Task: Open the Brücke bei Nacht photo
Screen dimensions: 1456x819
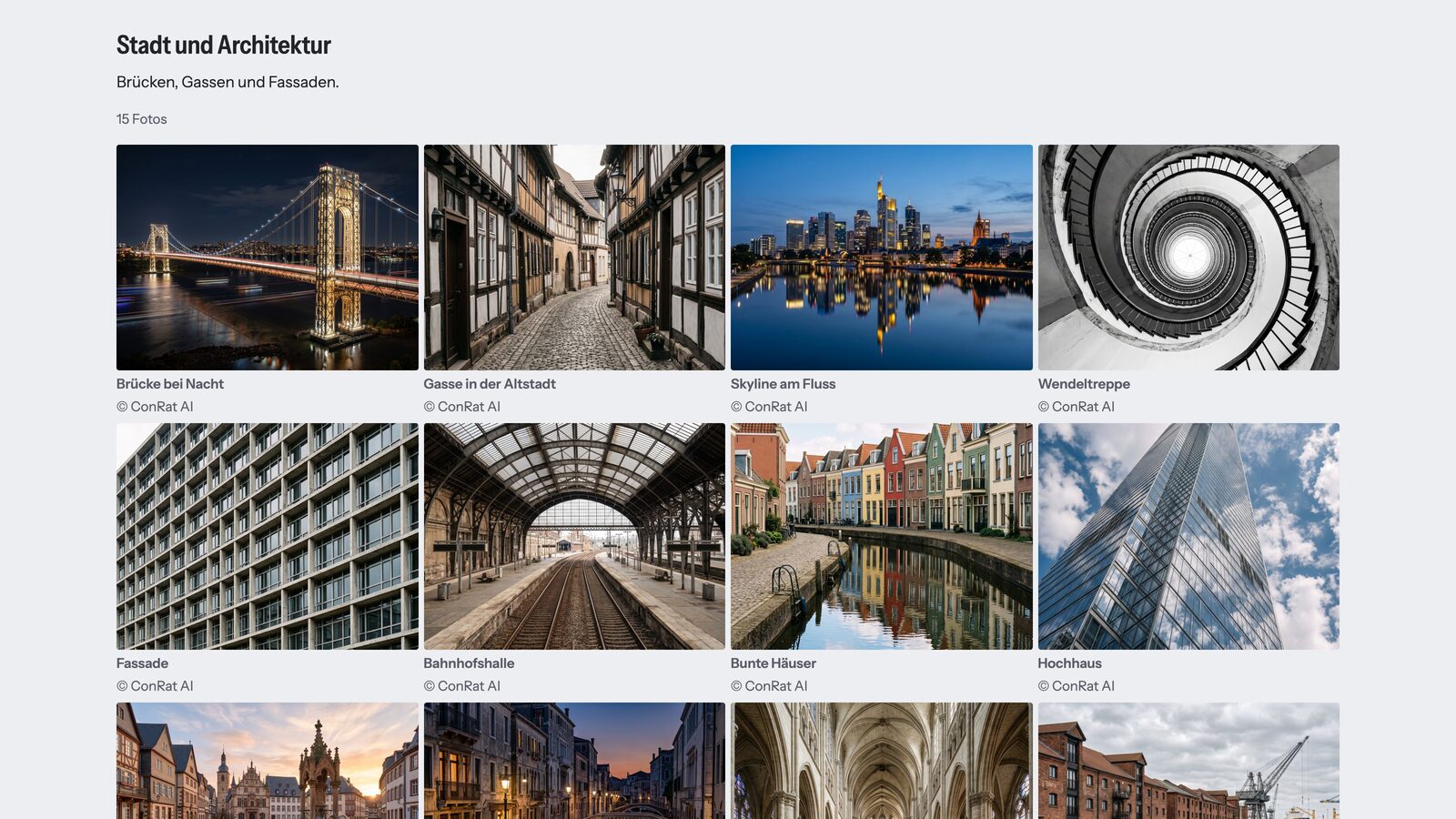Action: pyautogui.click(x=268, y=258)
